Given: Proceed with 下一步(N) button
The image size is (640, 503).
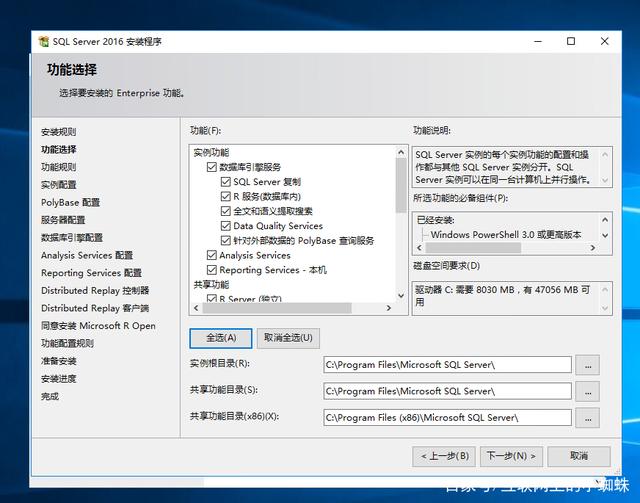Looking at the screenshot, I should pos(511,456).
